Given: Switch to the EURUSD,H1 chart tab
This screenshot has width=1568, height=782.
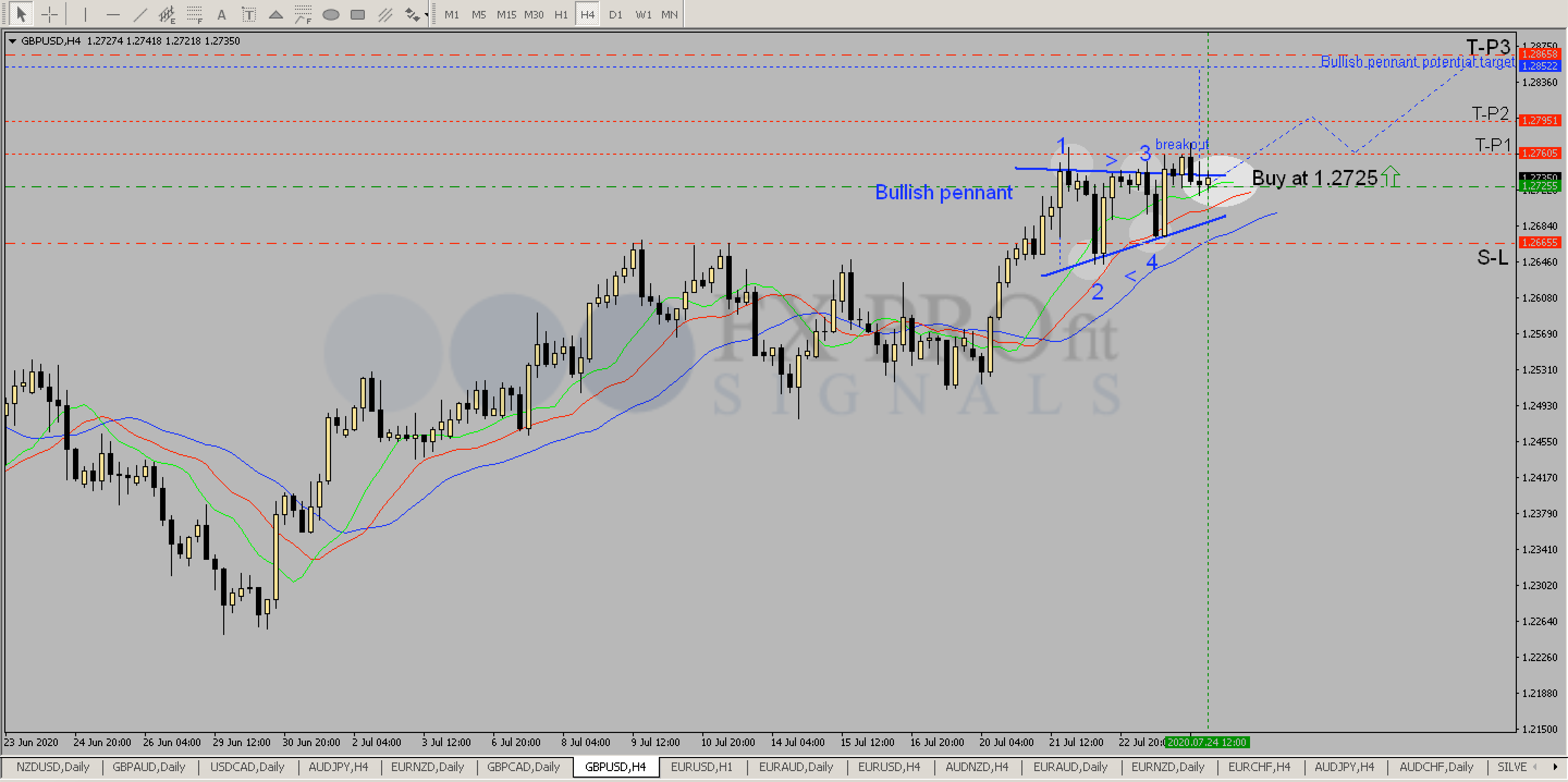Looking at the screenshot, I should pyautogui.click(x=703, y=767).
